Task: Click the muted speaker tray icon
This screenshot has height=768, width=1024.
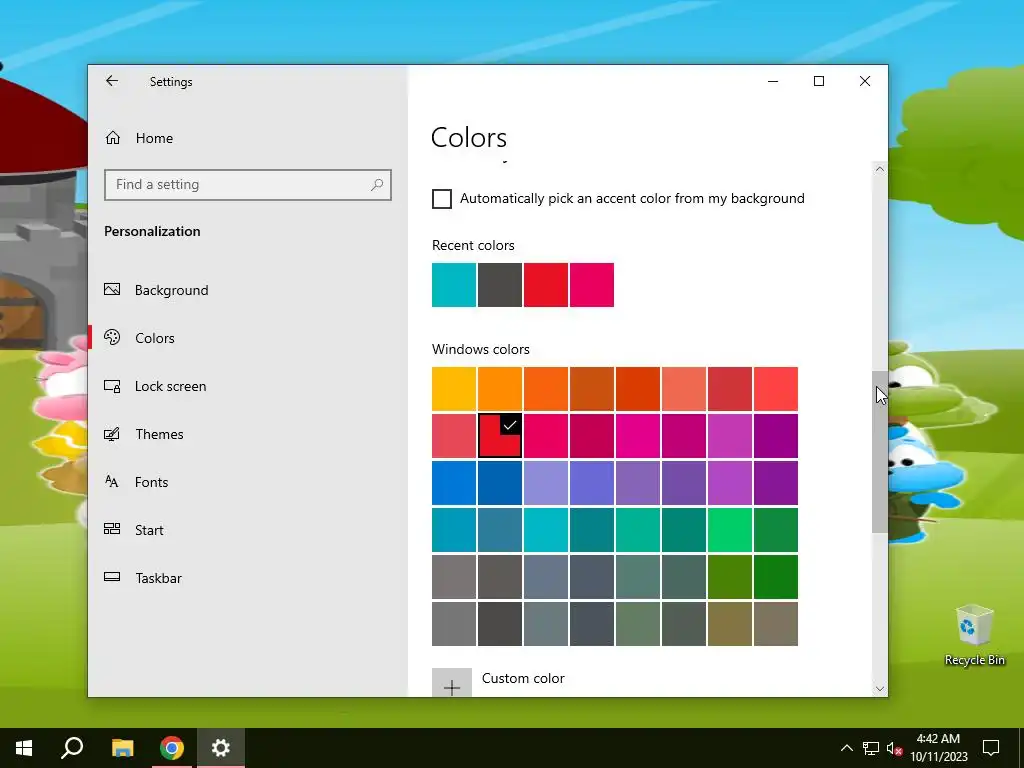Action: [894, 748]
